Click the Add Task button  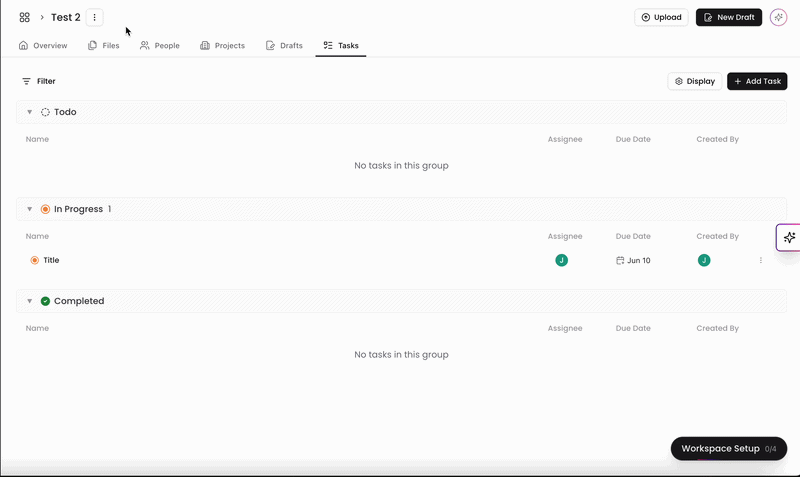click(757, 81)
